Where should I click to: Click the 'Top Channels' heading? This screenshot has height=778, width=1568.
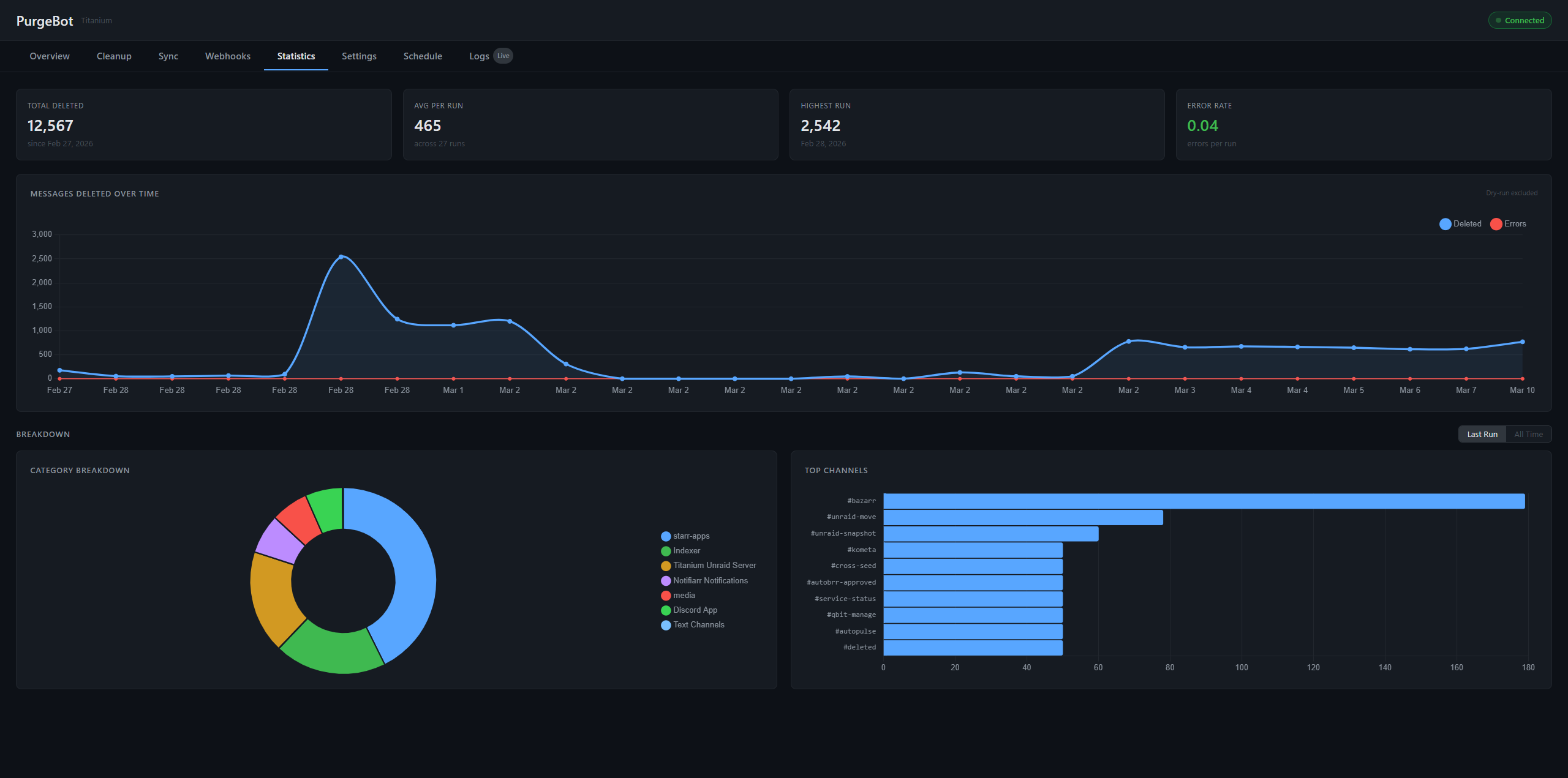(x=836, y=471)
